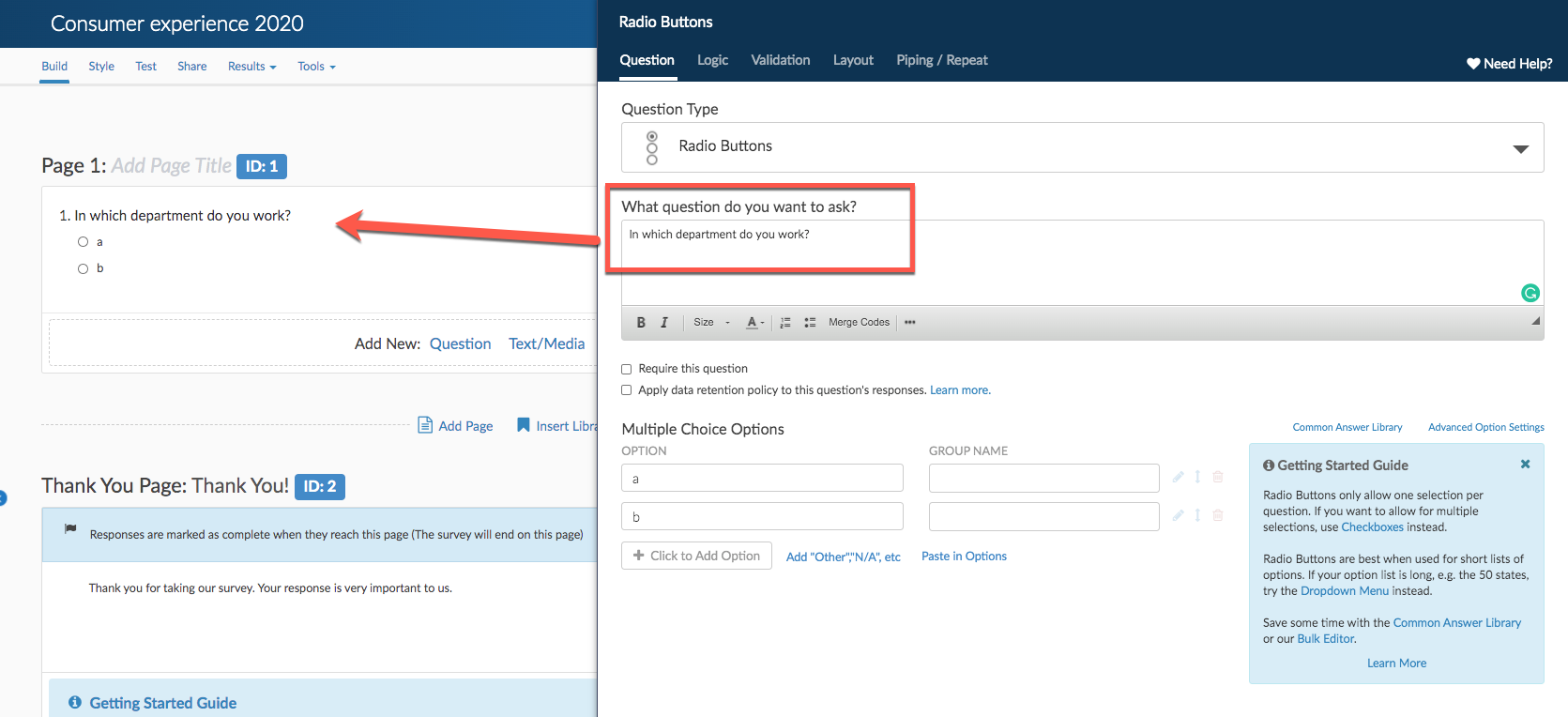Viewport: 1568px width, 717px height.
Task: Click the option 'b' text field
Action: (x=762, y=516)
